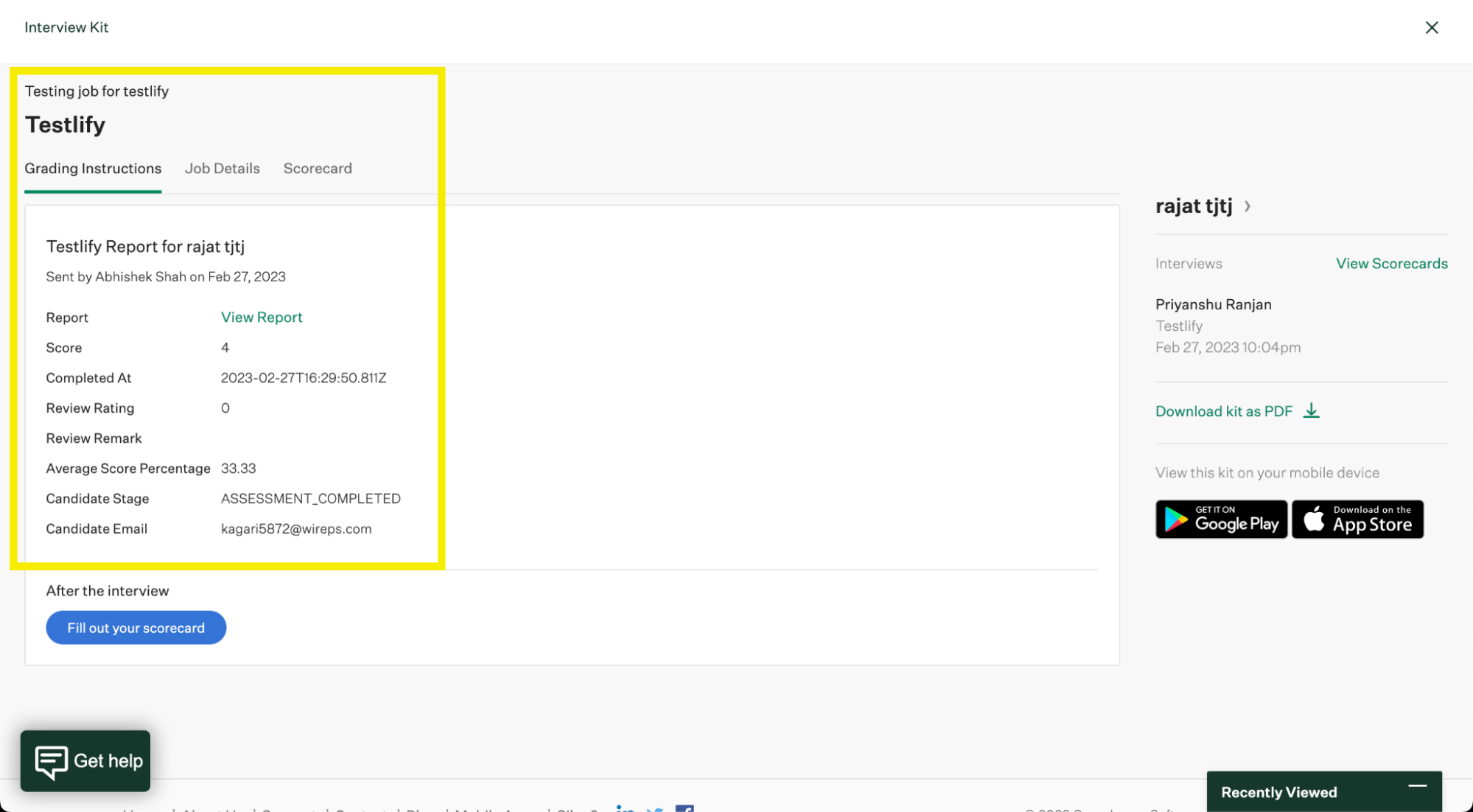The image size is (1473, 812).
Task: Switch to the Scorecard tab
Action: [x=318, y=168]
